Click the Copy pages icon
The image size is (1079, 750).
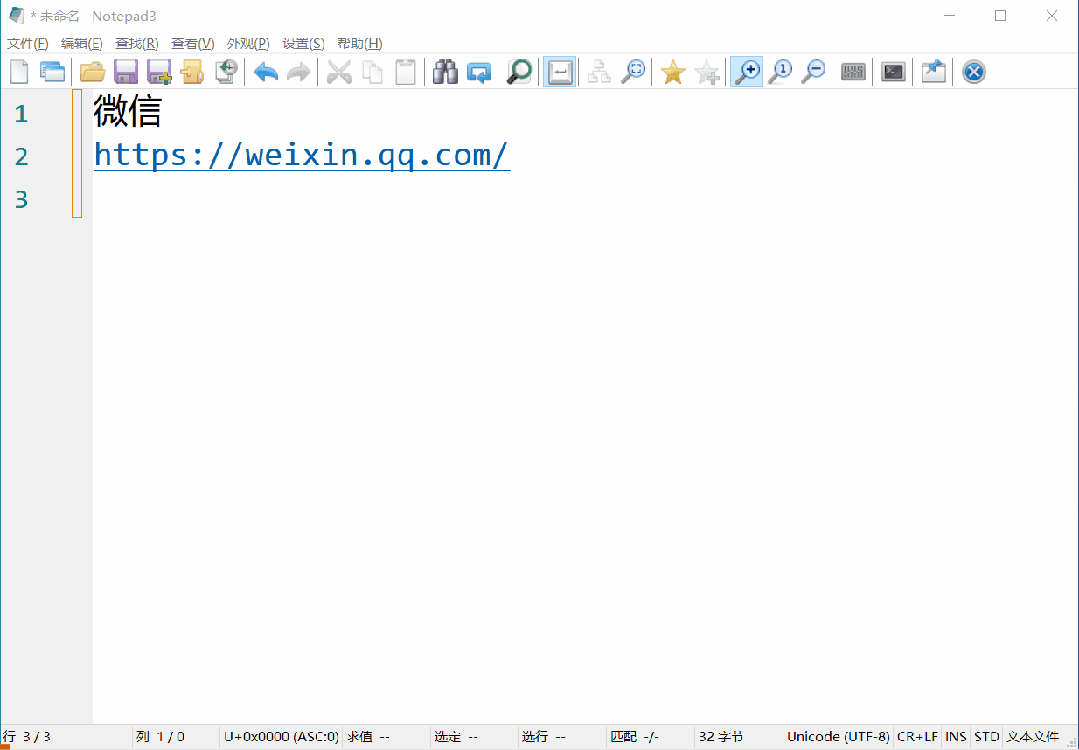click(x=372, y=72)
